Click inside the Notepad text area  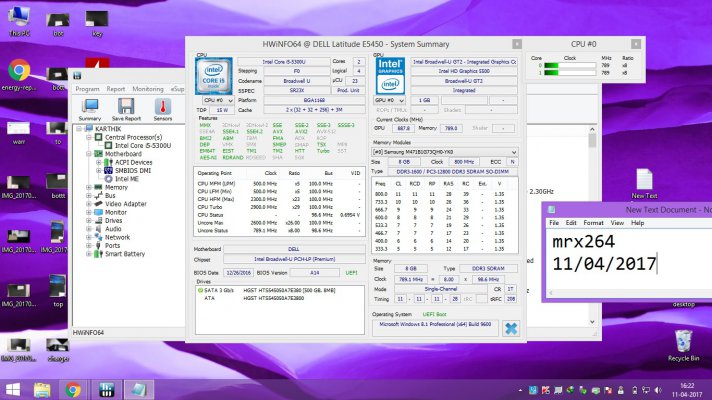[629, 258]
